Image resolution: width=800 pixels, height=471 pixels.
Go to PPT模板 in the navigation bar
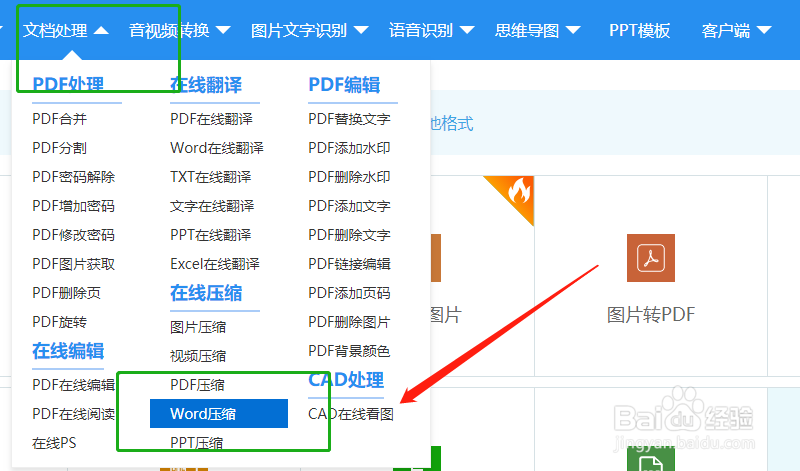(x=639, y=31)
